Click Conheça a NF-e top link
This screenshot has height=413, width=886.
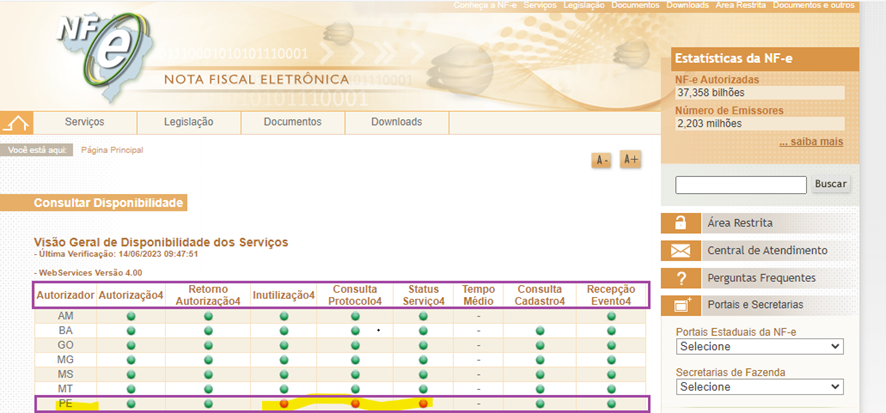tap(485, 5)
